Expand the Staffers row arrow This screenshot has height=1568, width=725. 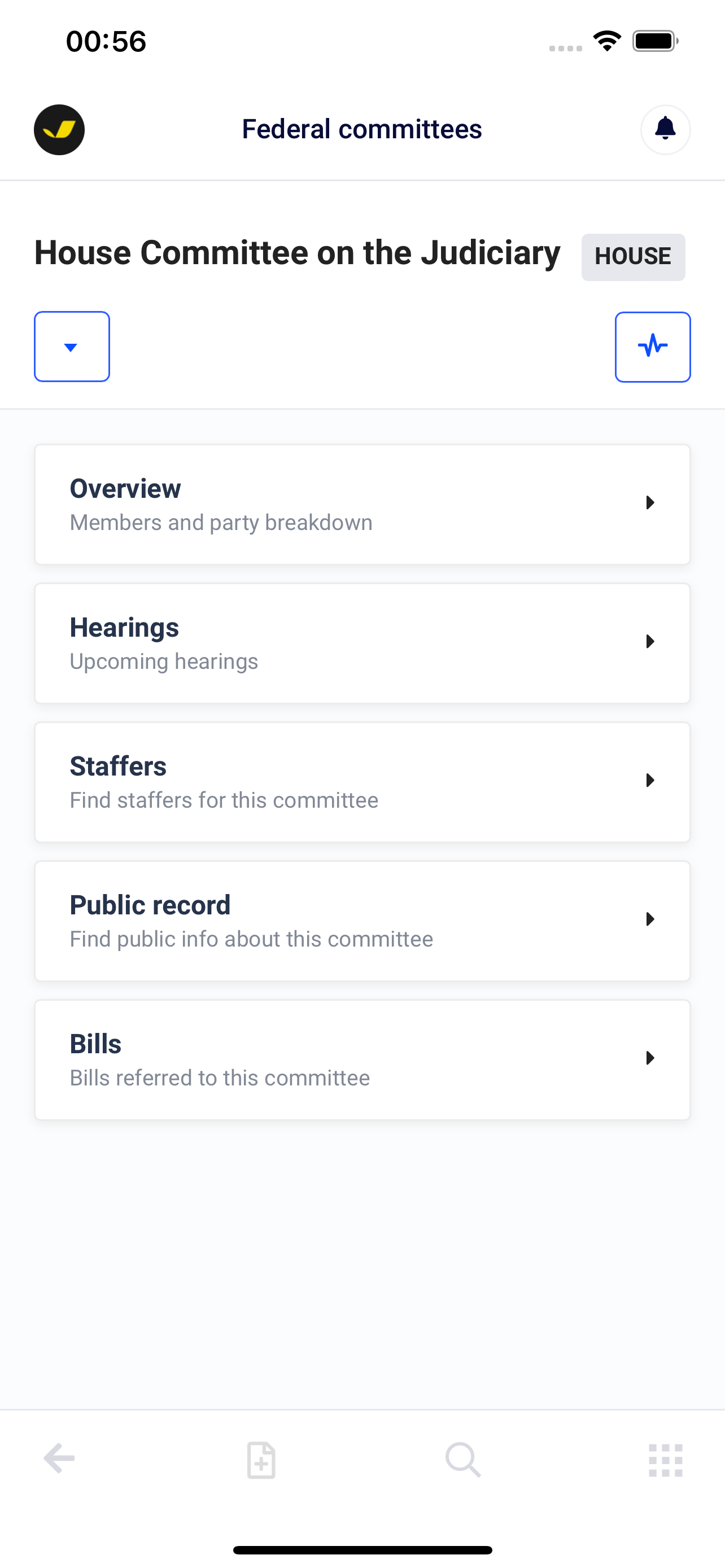coord(650,781)
